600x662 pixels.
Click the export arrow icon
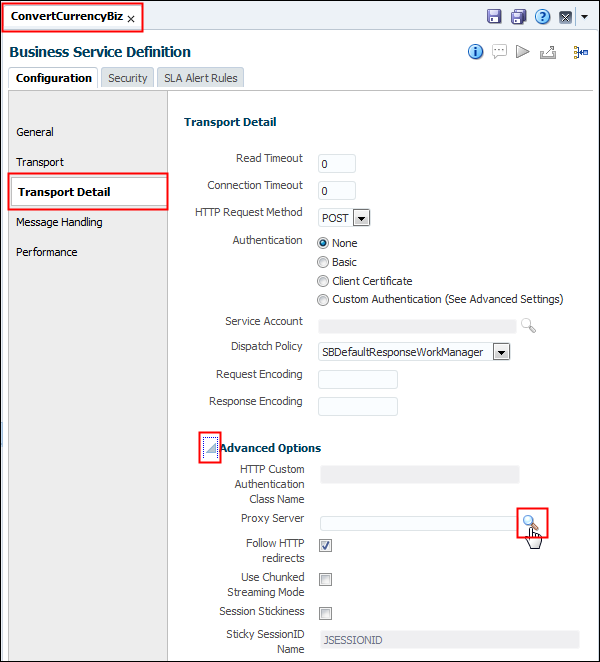547,52
